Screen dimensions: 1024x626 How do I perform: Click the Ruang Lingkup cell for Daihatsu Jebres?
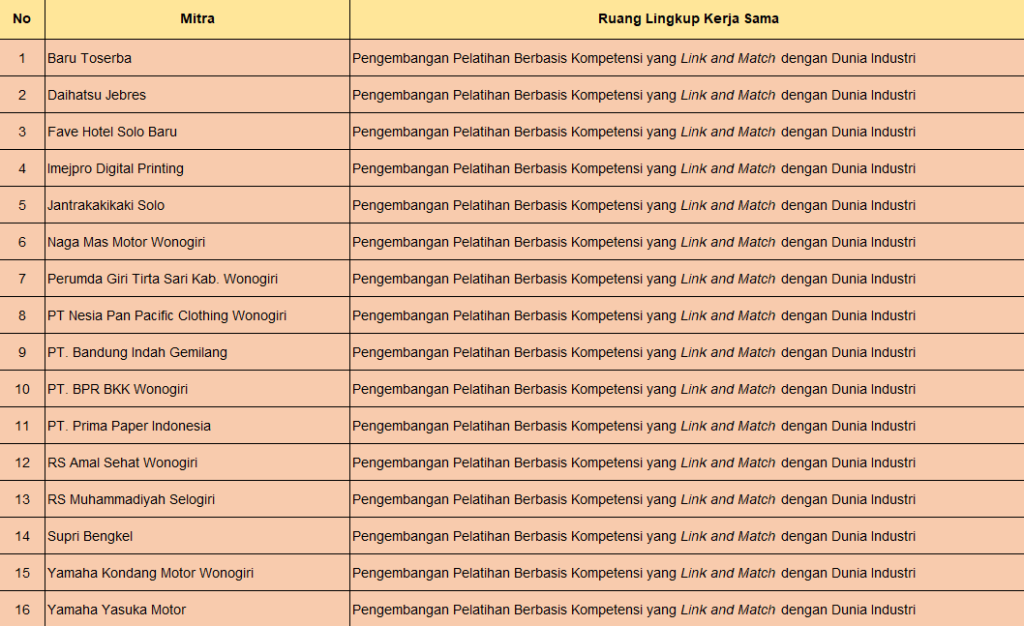click(687, 95)
